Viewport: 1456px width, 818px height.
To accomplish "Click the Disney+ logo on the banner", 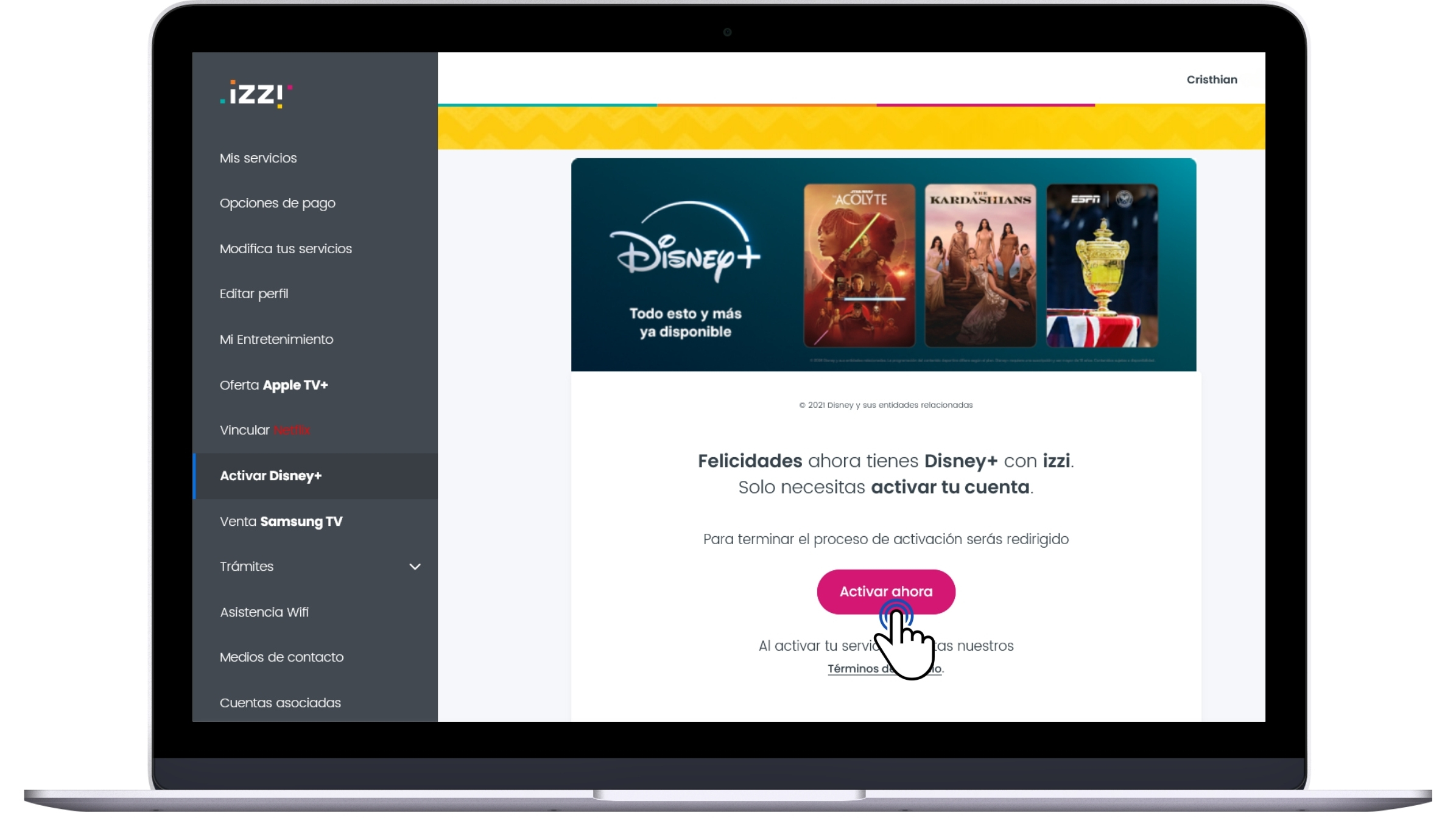I will coord(686,242).
